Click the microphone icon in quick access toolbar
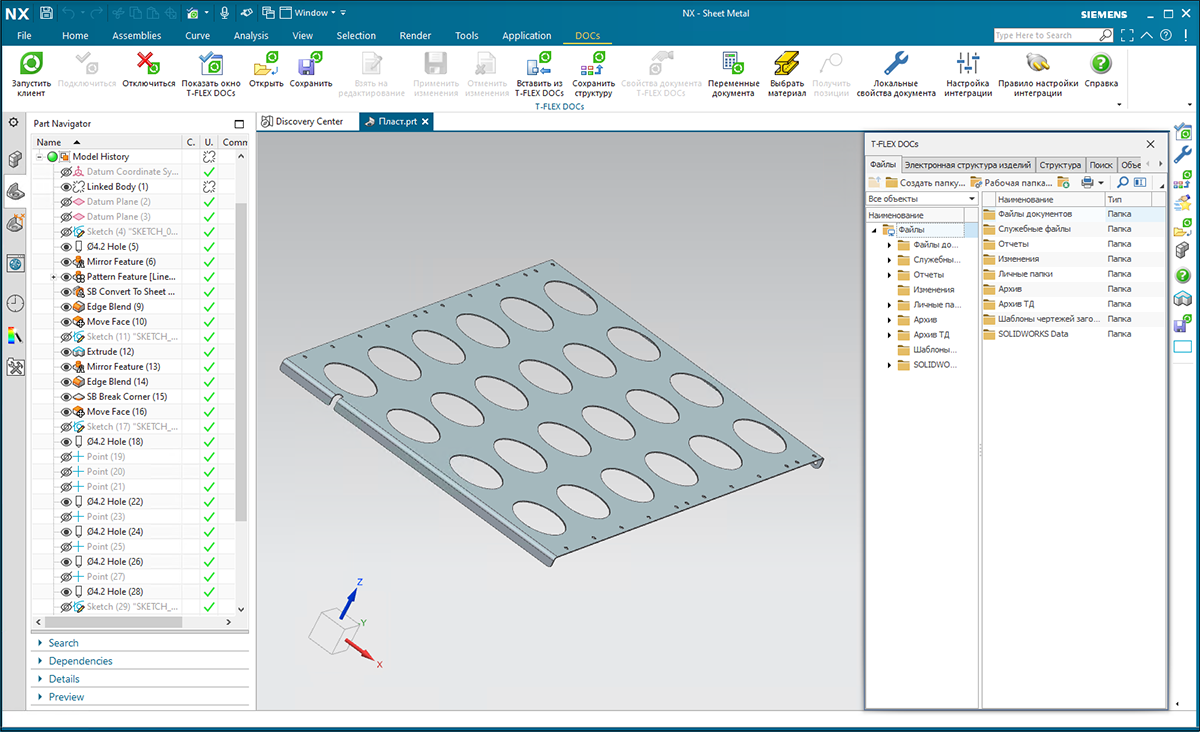The image size is (1200, 732). [223, 13]
